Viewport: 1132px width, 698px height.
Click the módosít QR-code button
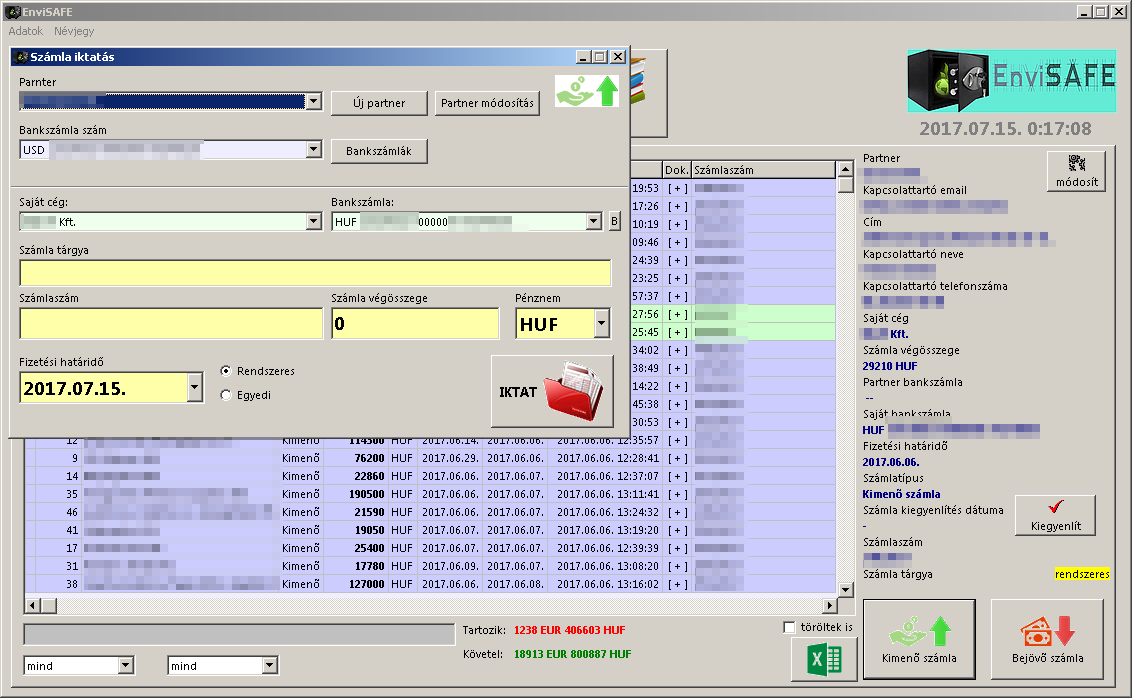(1076, 171)
